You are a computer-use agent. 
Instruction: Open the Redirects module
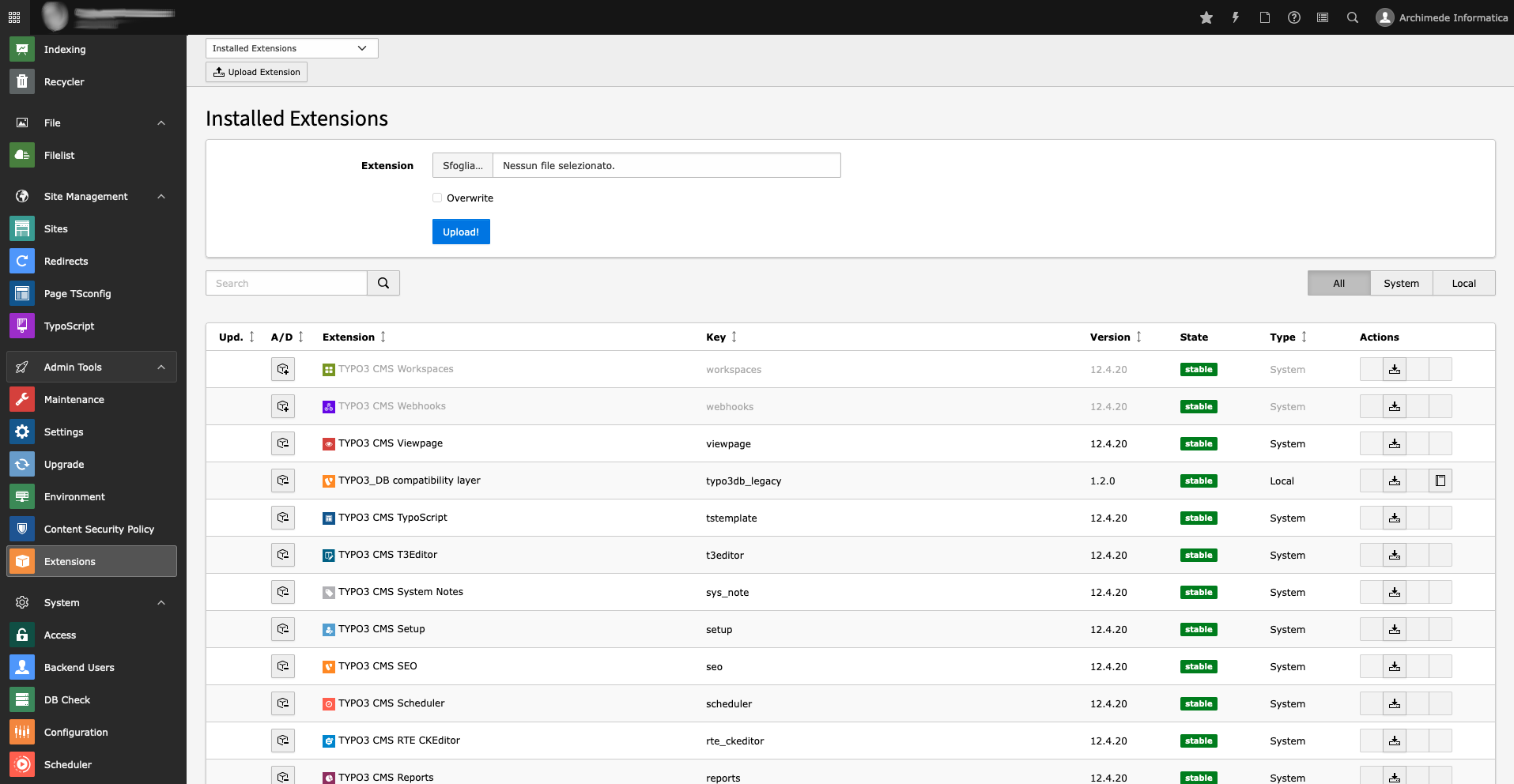pyautogui.click(x=92, y=261)
